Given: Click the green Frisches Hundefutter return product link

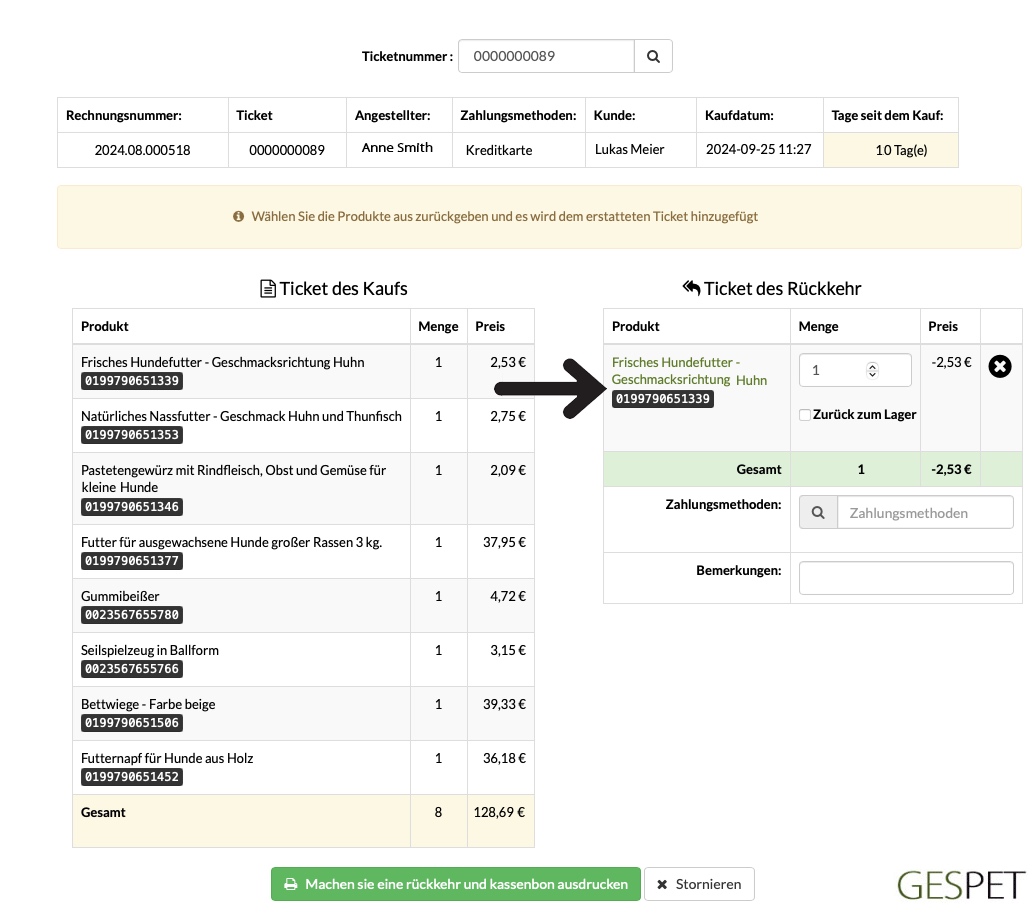Looking at the screenshot, I should point(689,371).
